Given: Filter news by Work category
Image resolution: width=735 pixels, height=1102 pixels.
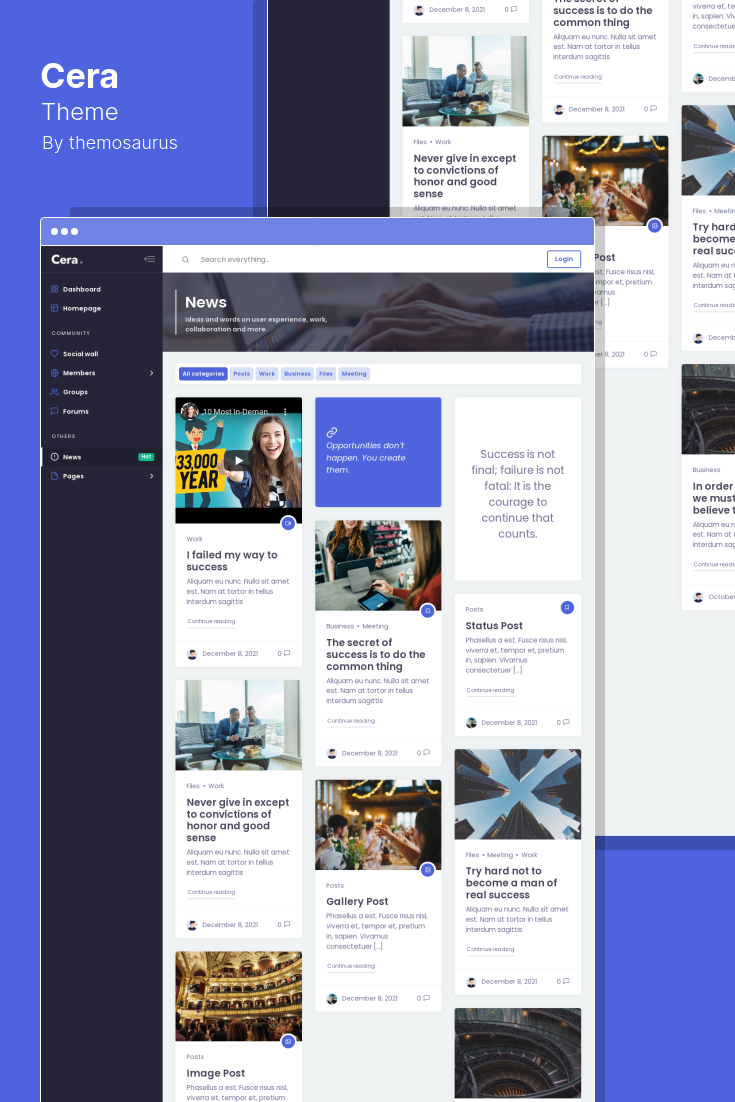Looking at the screenshot, I should click(x=267, y=374).
